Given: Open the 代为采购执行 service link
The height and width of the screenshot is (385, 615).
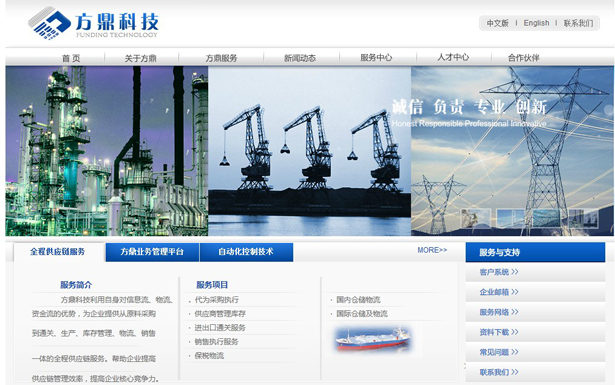Looking at the screenshot, I should click(217, 300).
